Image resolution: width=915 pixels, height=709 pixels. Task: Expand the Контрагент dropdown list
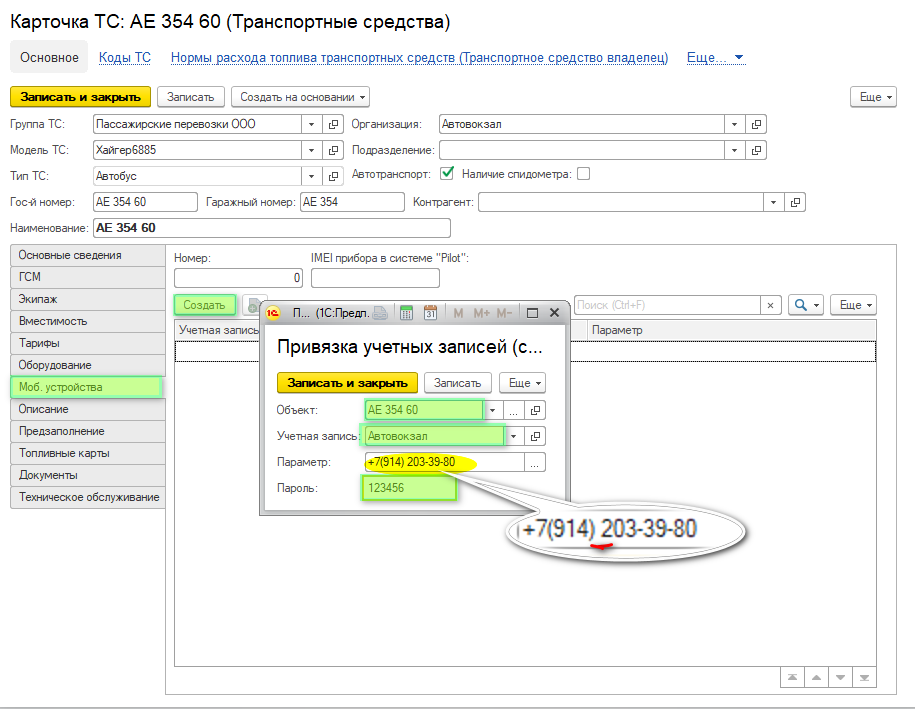(773, 202)
